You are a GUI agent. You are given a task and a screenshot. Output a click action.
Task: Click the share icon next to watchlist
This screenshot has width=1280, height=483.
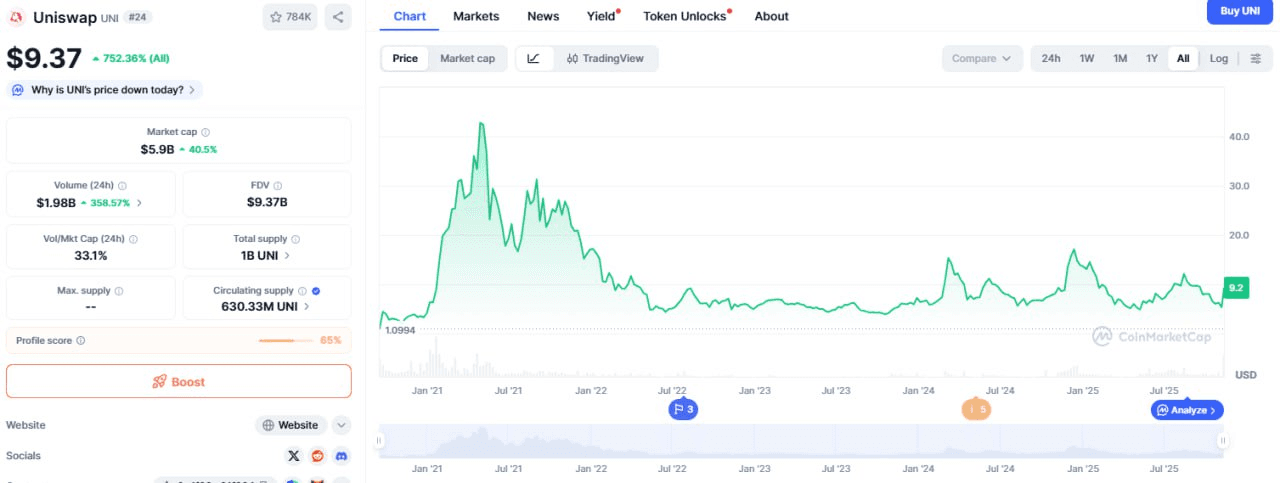(x=338, y=17)
